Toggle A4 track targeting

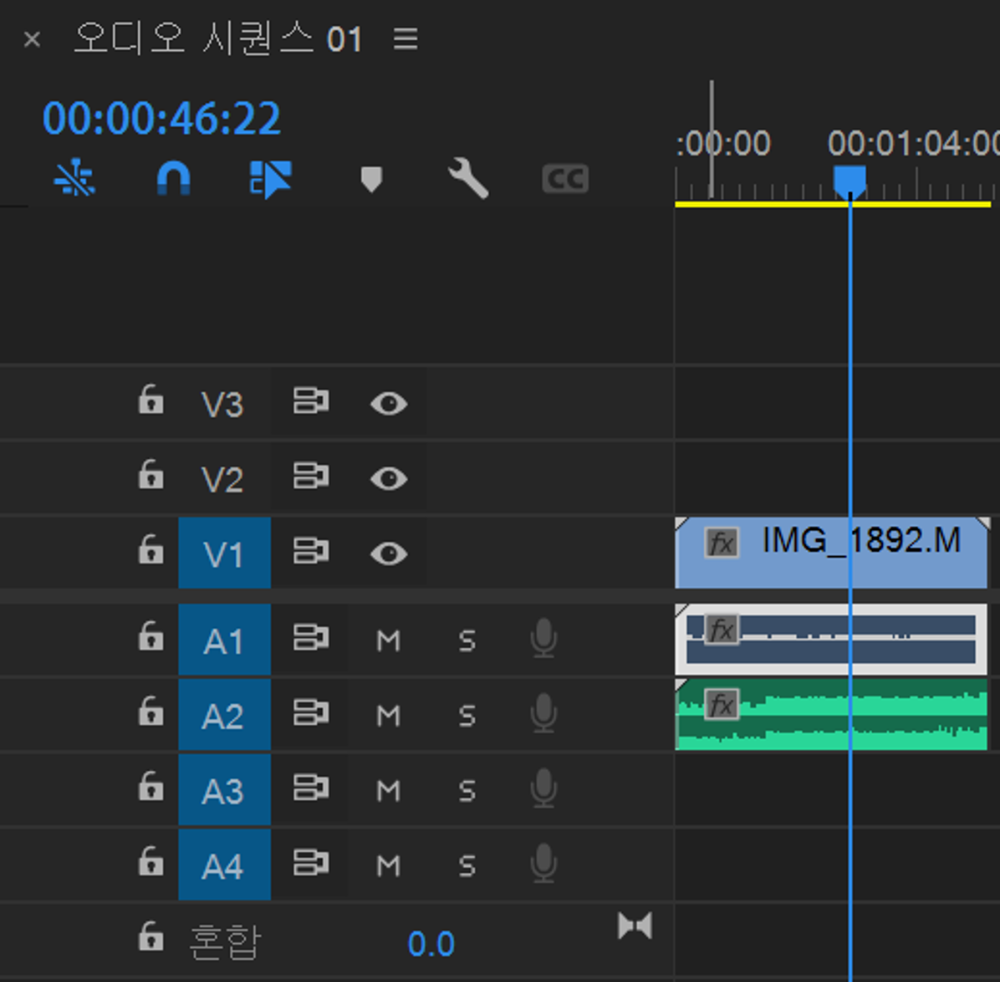tap(224, 865)
